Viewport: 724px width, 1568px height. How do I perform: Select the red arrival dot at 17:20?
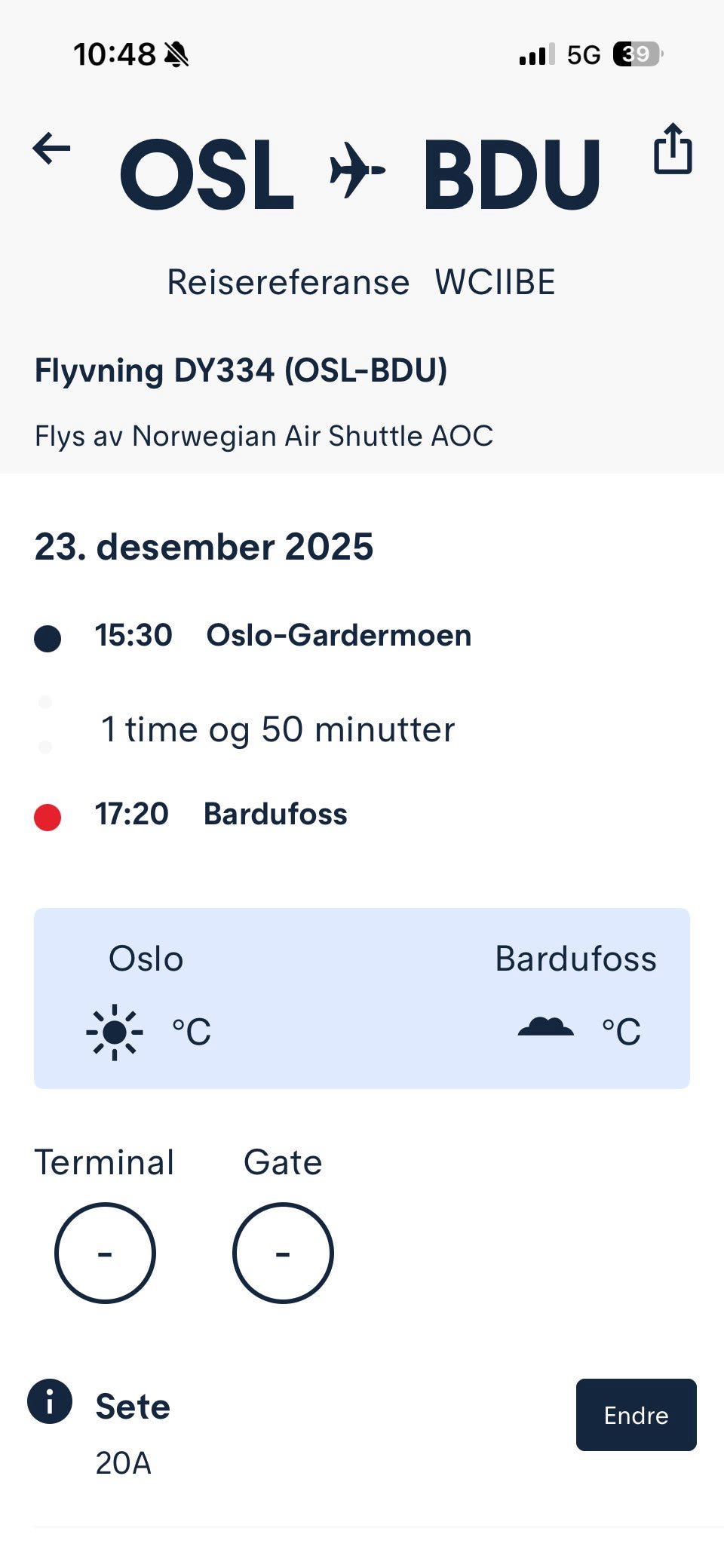pyautogui.click(x=48, y=817)
